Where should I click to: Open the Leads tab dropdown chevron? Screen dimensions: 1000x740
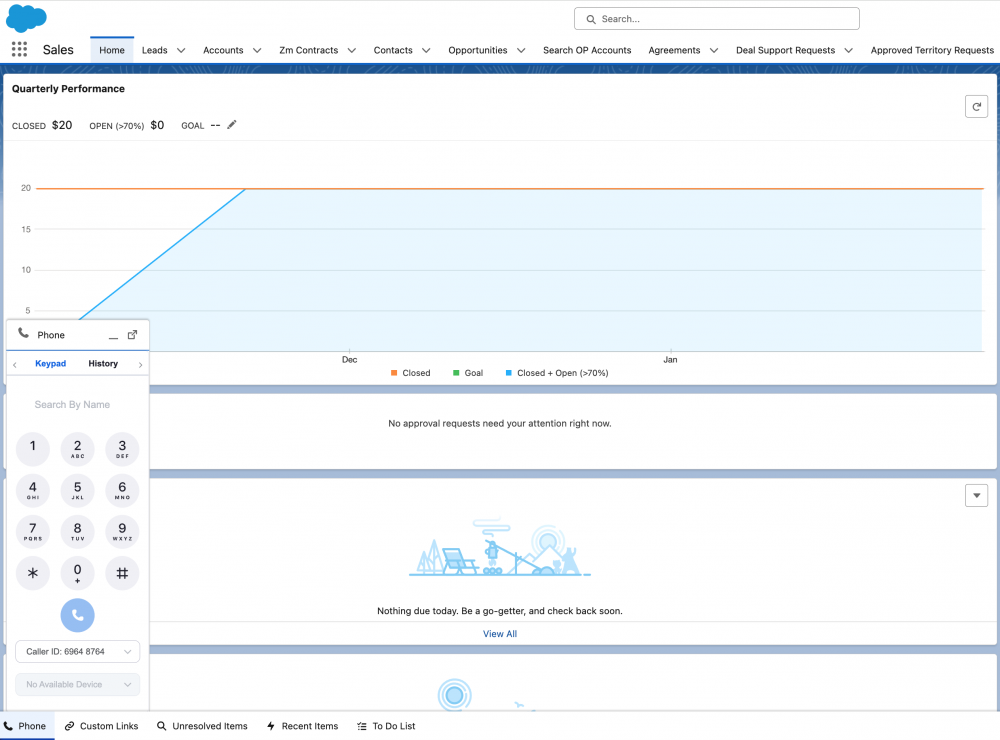[180, 50]
